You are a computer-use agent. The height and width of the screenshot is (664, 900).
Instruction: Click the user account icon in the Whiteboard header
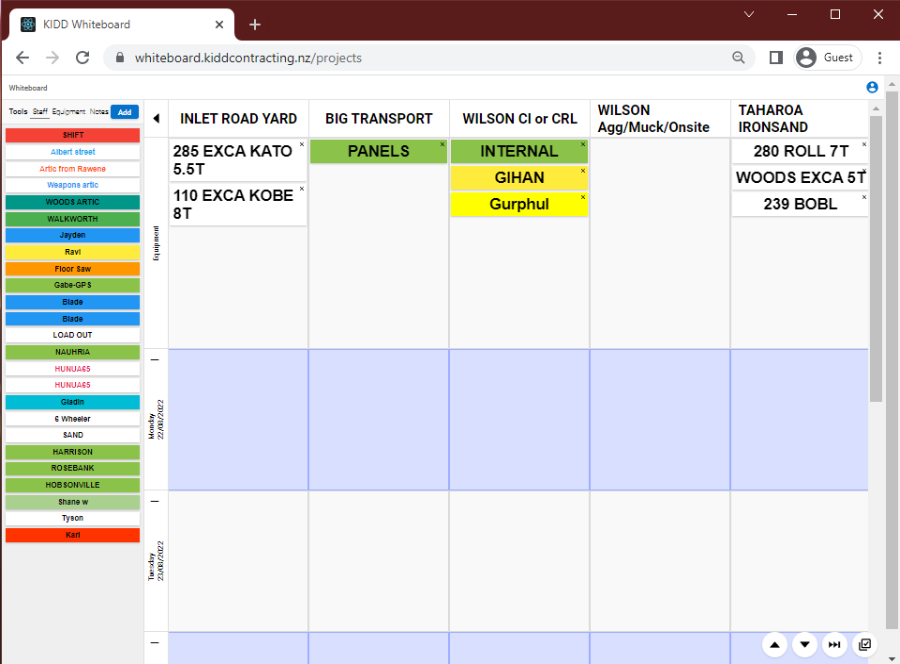point(872,88)
